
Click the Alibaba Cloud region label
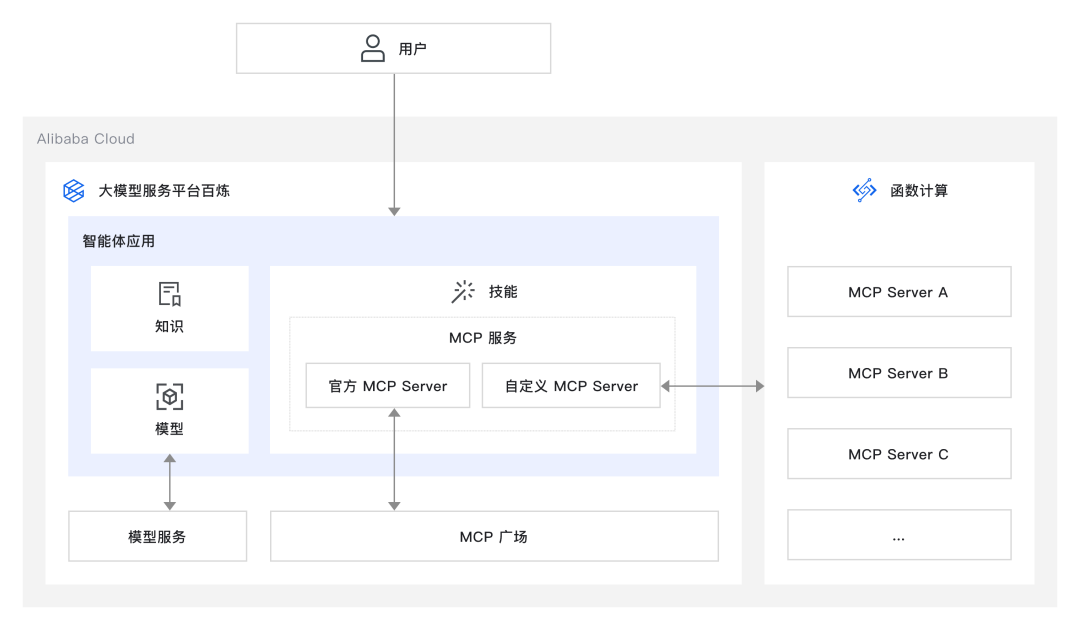click(84, 139)
